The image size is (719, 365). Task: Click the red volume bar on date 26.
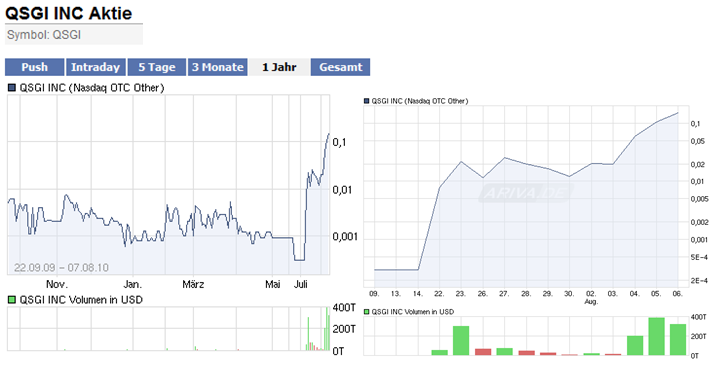coord(483,352)
